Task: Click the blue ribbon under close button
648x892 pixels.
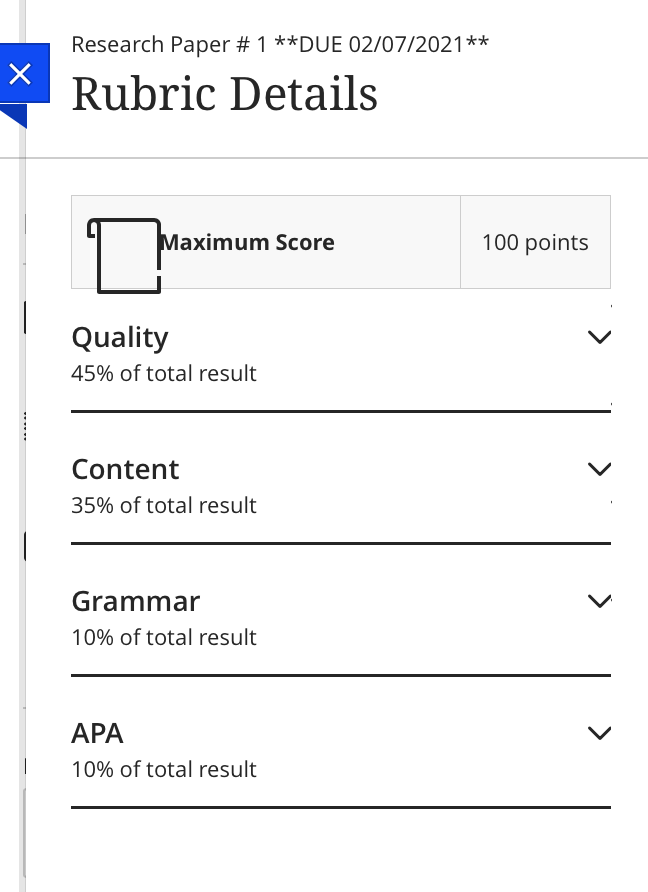Action: [15, 115]
